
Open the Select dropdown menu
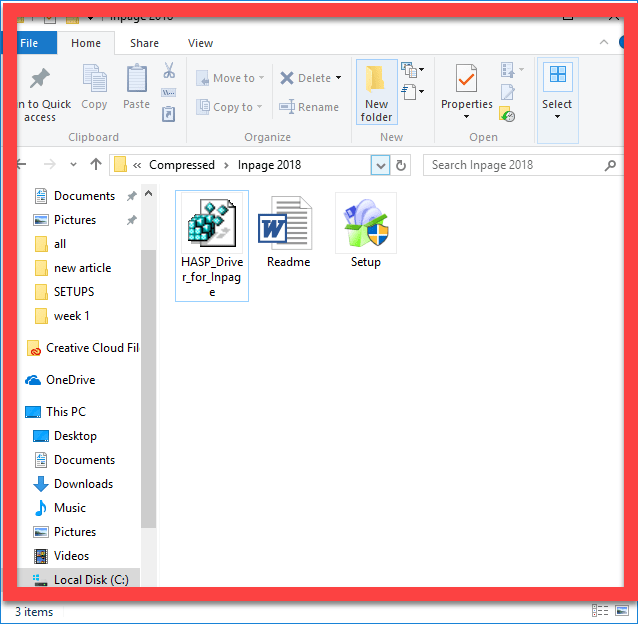(x=557, y=100)
